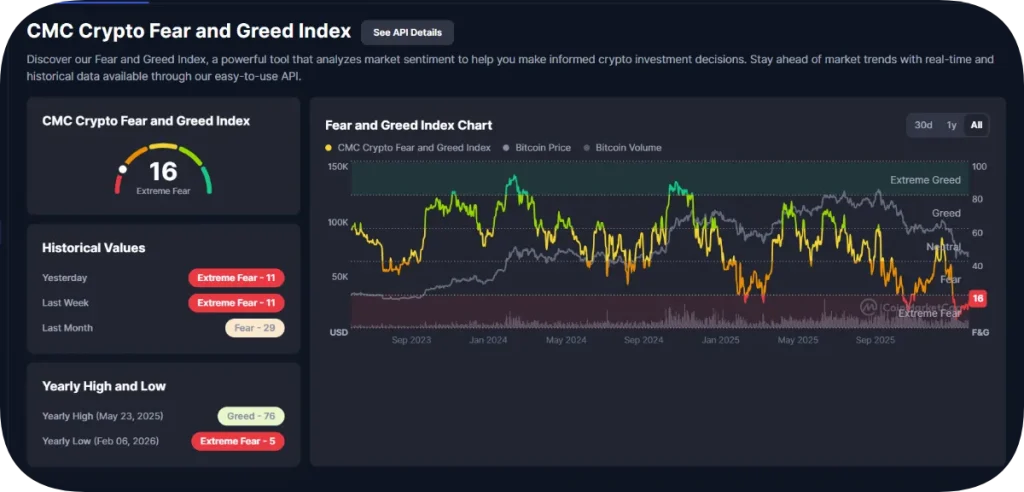
Task: Click the Fear - 29 Last Month badge
Action: (255, 328)
